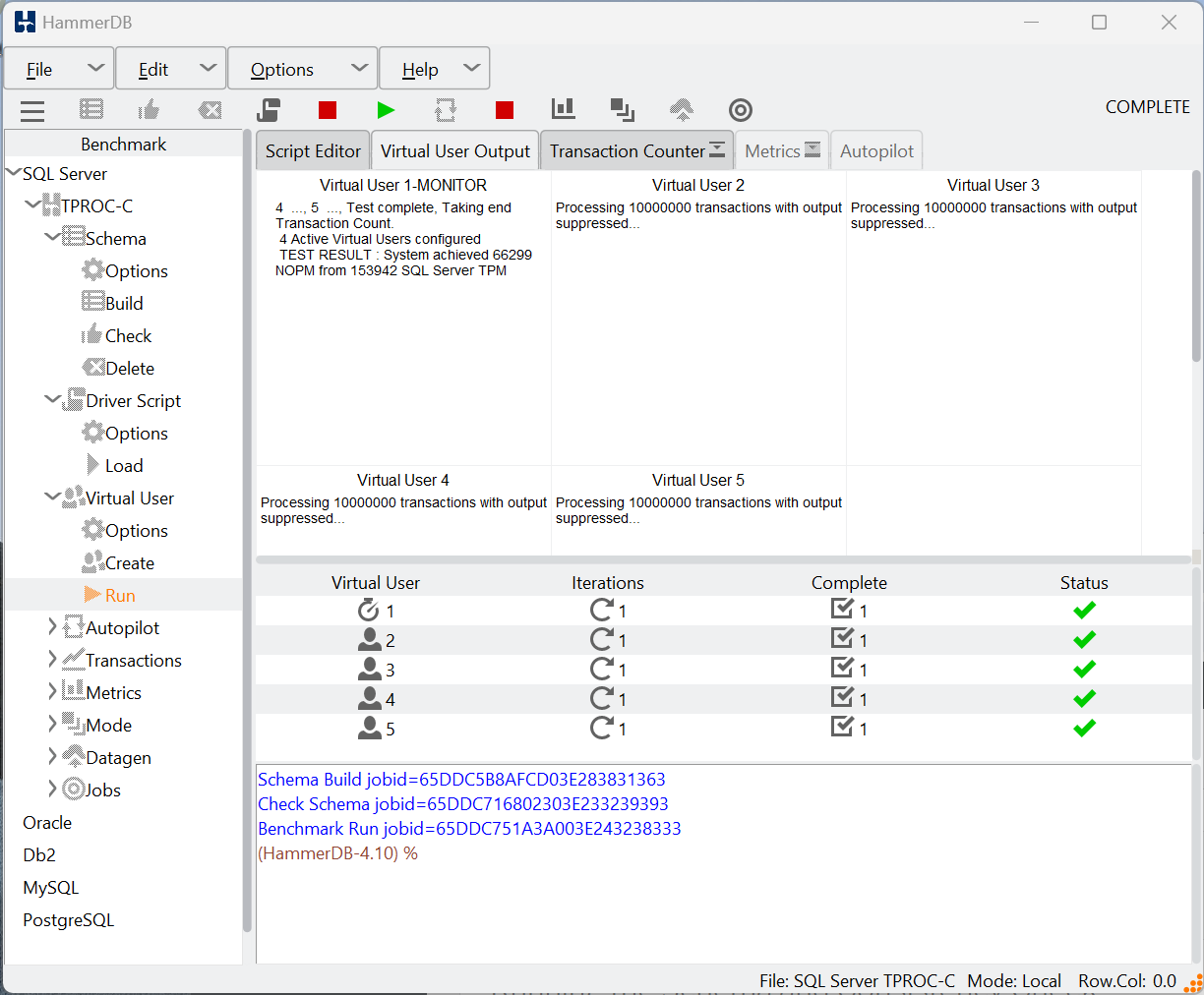1204x995 pixels.
Task: Click the pop-out icon on Transaction Counter tab
Action: click(717, 149)
